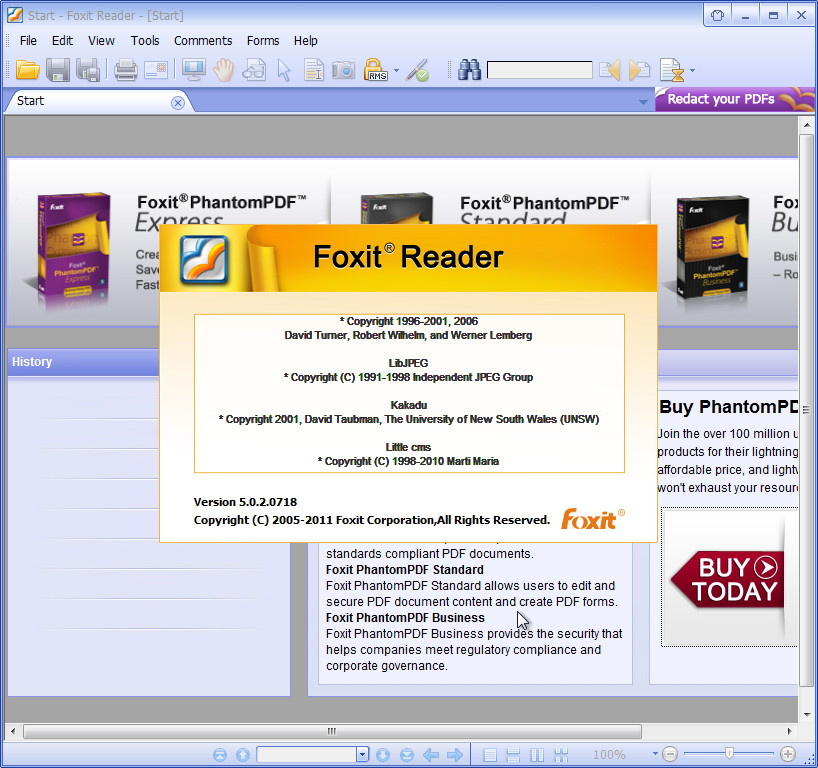Screen dimensions: 818x768
Task: Toggle Single Page layout mode
Action: 489,754
